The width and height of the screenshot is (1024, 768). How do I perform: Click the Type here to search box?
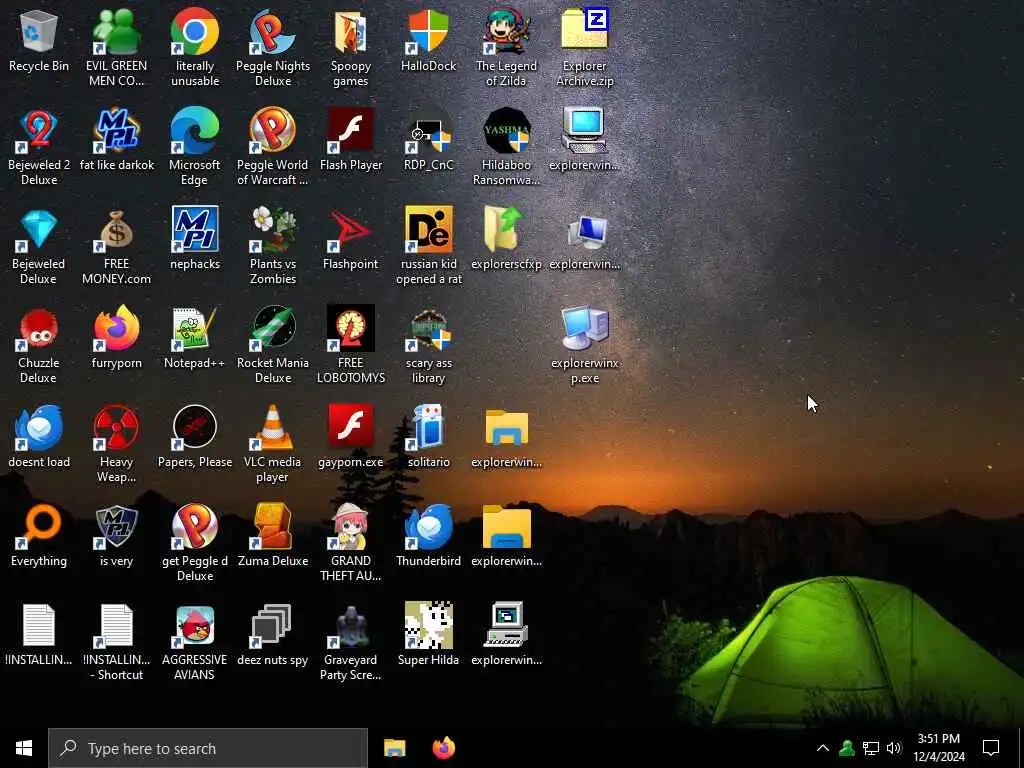point(208,748)
